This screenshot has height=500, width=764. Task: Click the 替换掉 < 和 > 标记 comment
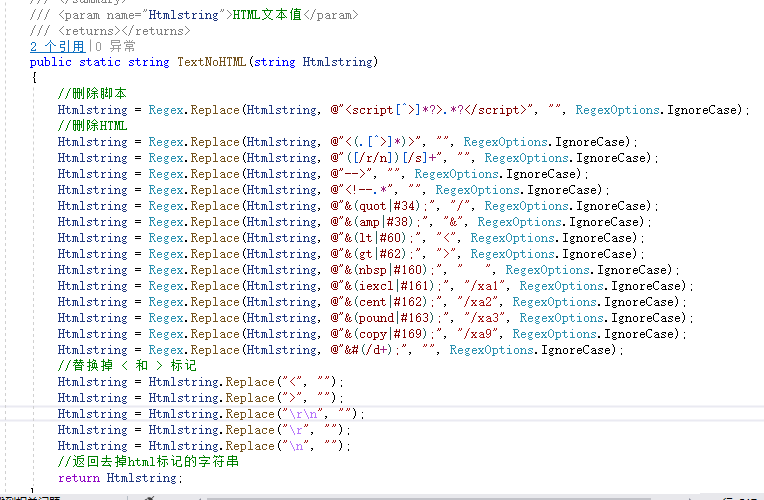127,366
